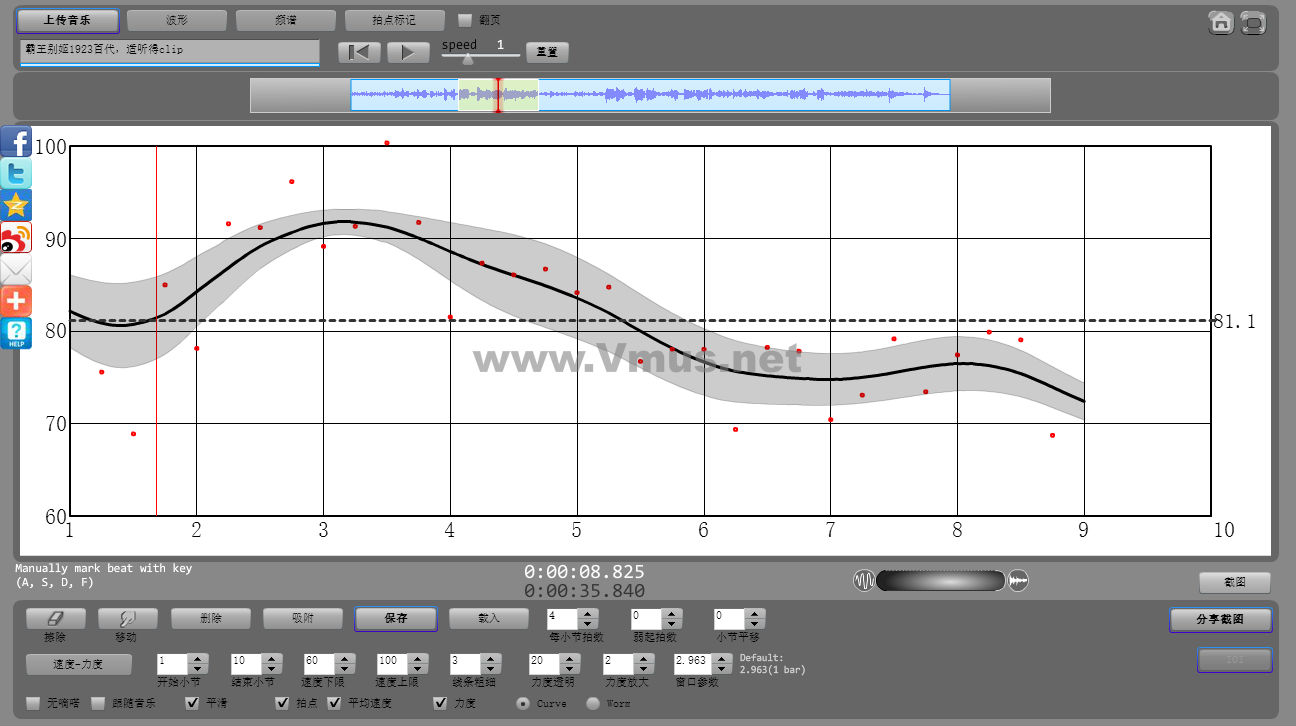Select the eraser tool 擦除

coord(56,619)
